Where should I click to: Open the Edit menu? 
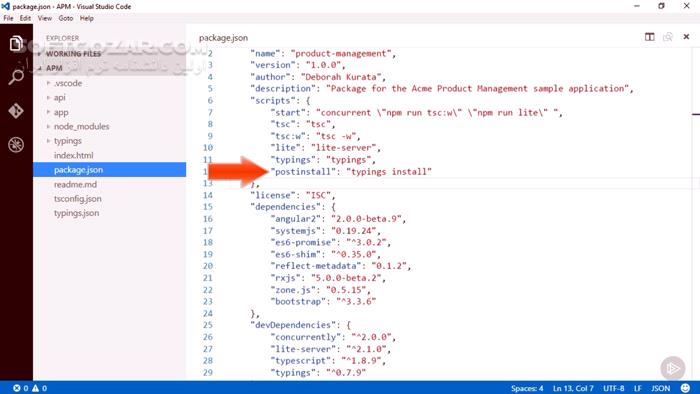click(x=25, y=18)
